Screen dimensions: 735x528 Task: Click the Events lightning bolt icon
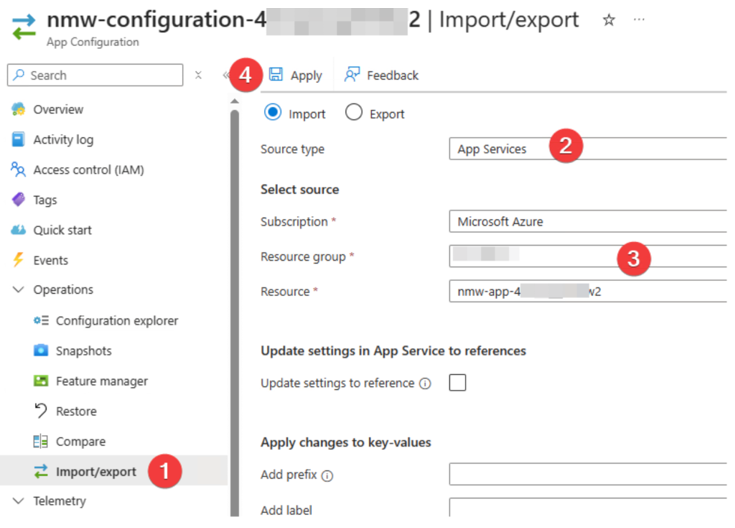[x=18, y=259]
